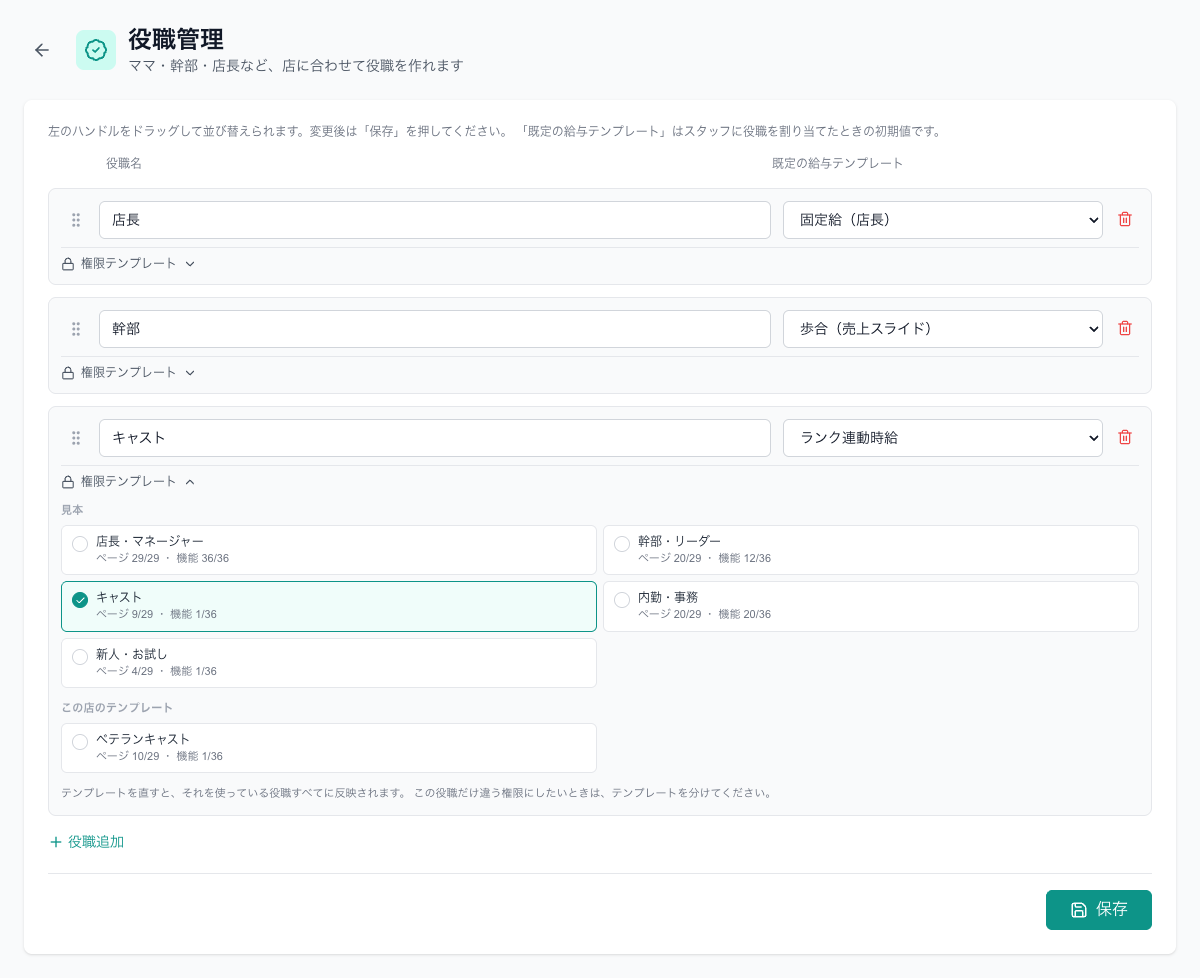This screenshot has width=1200, height=978.
Task: Click the ページ 20/29 ・ 機能 20/36 text
Action: (704, 614)
